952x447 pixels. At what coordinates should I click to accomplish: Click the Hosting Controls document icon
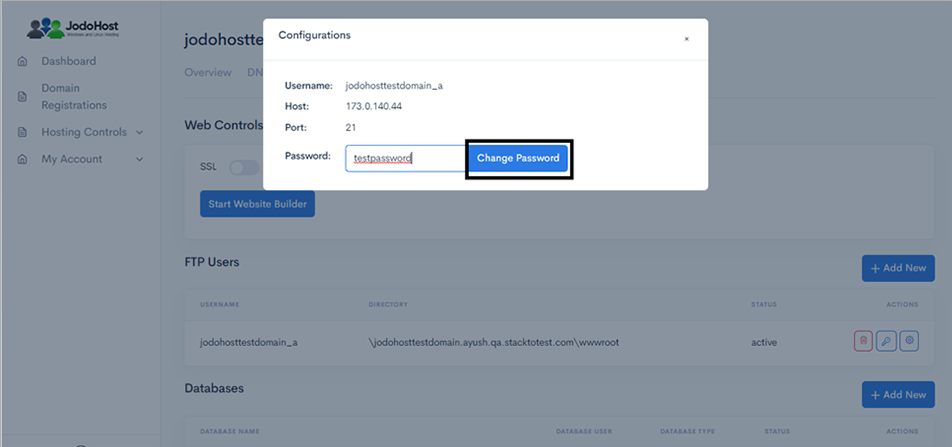pos(22,132)
